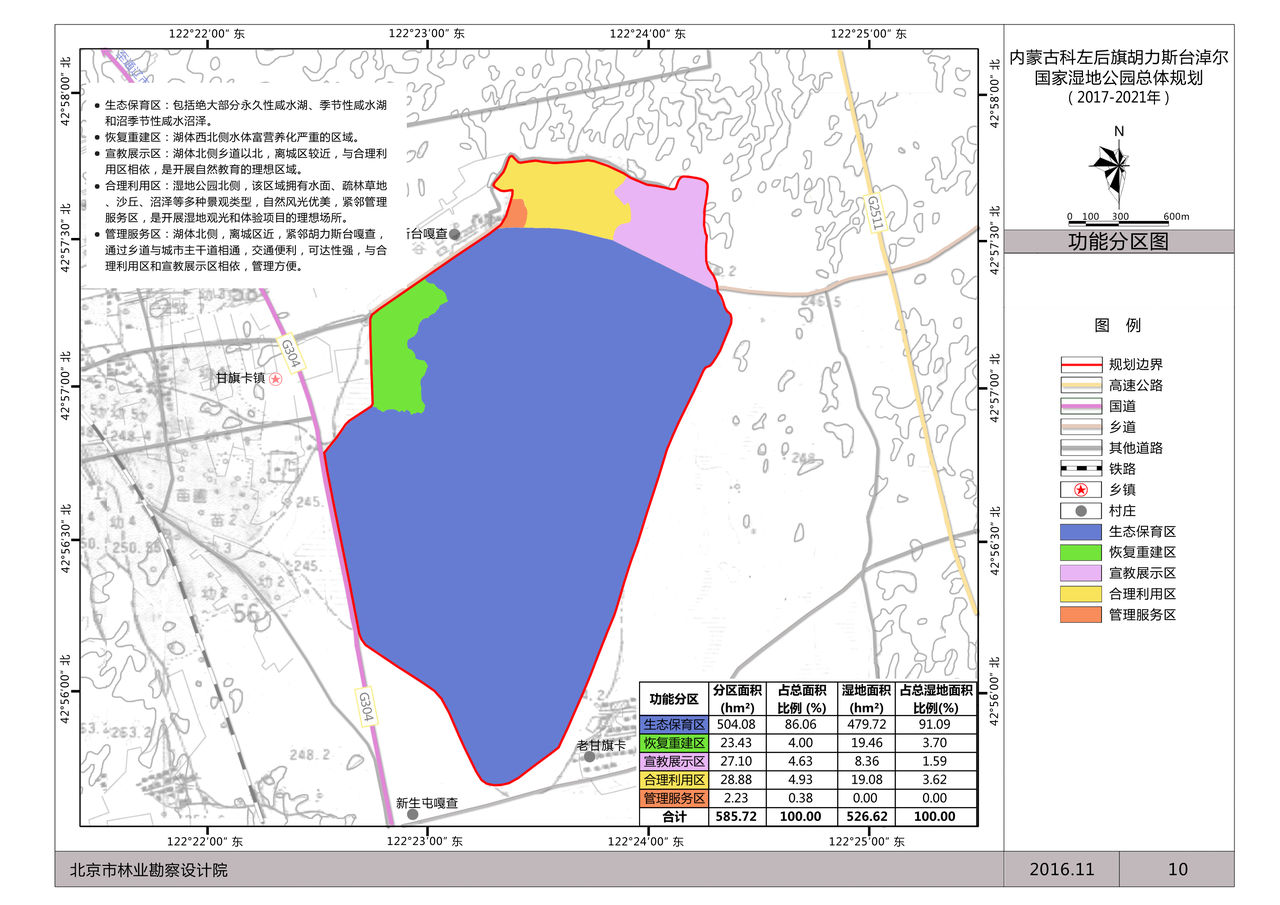Click the 甘旗卡镇 town name label
The image size is (1280, 905).
point(240,379)
